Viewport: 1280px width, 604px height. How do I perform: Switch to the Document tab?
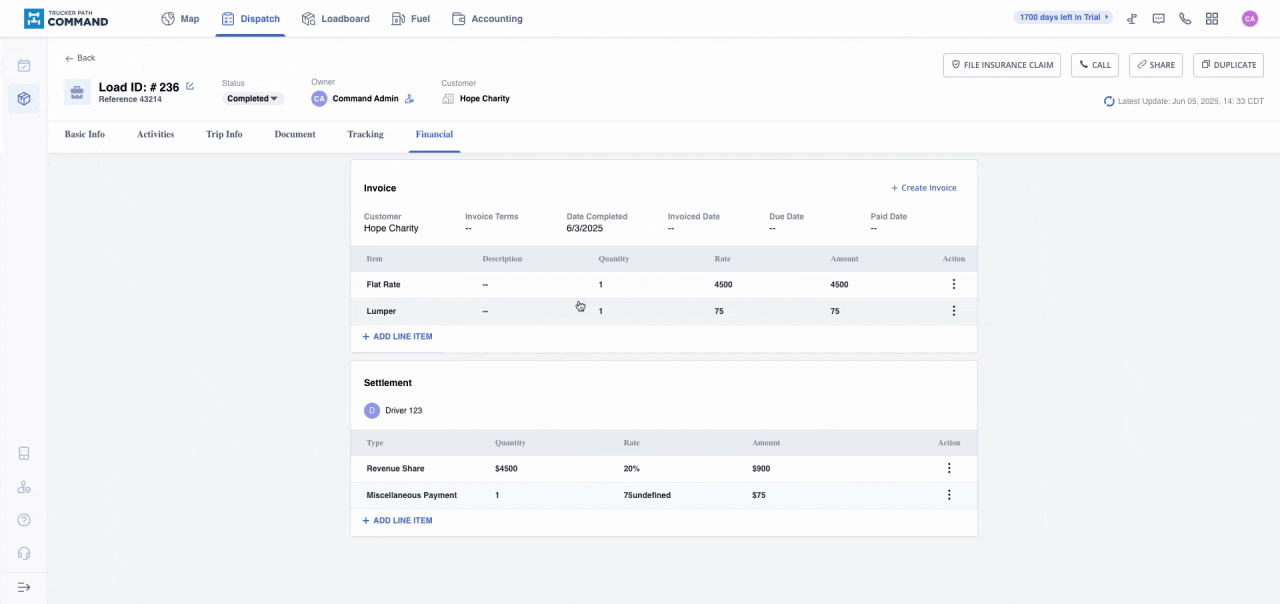[x=295, y=134]
